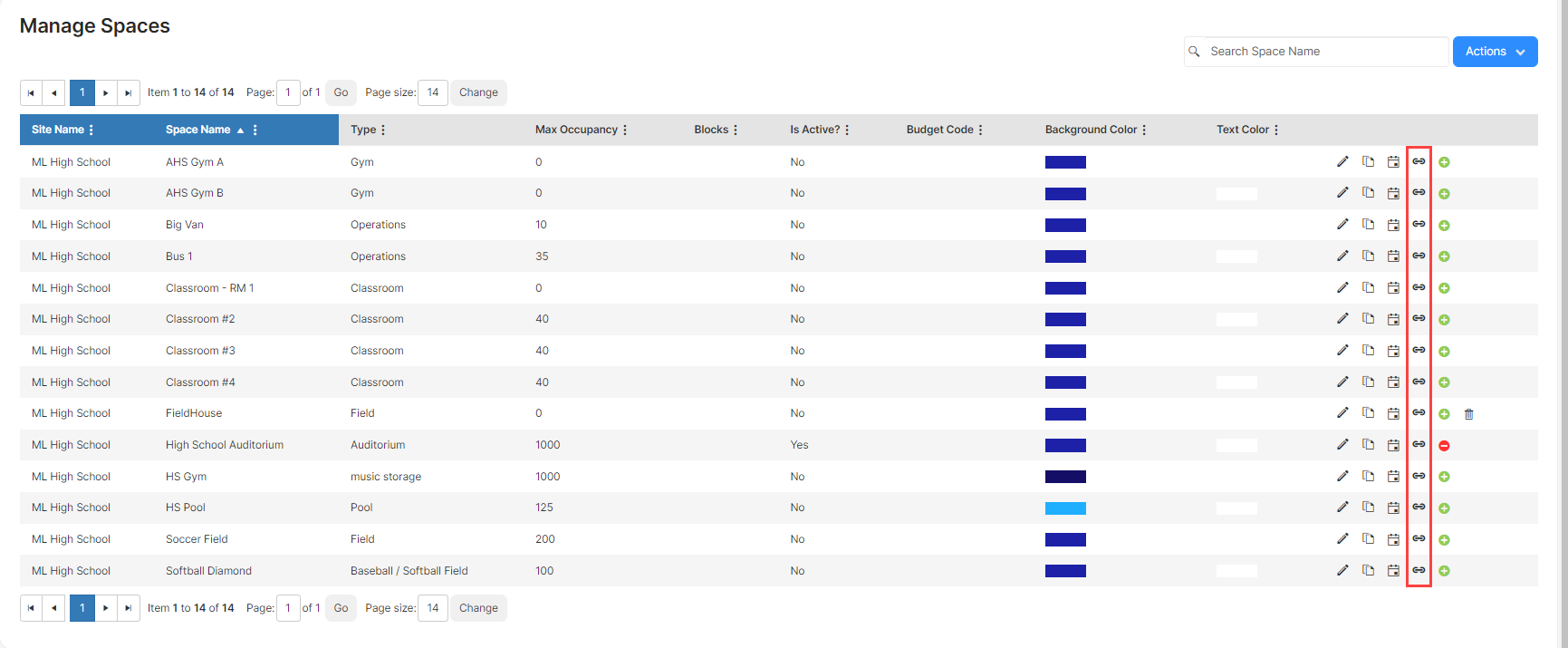The width and height of the screenshot is (1568, 648).
Task: Select page 1 button in the lower pager
Action: 82,608
